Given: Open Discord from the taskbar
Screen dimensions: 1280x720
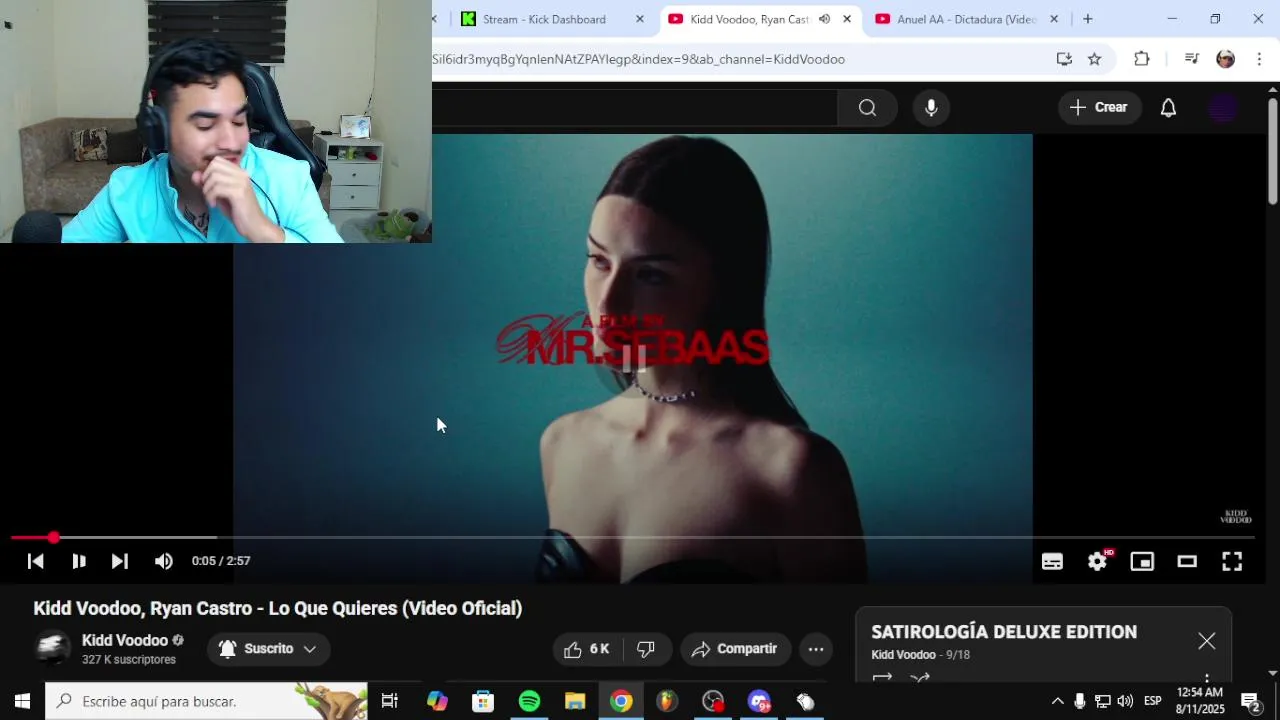Looking at the screenshot, I should point(759,701).
